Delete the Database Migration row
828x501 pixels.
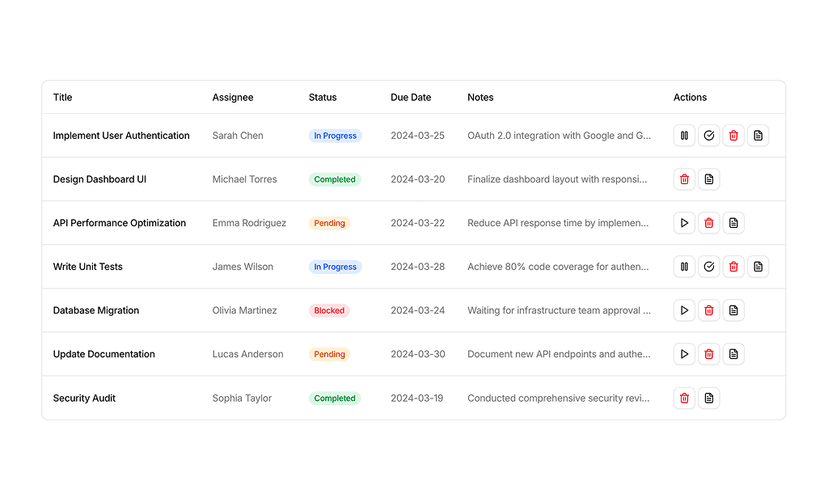coord(709,311)
